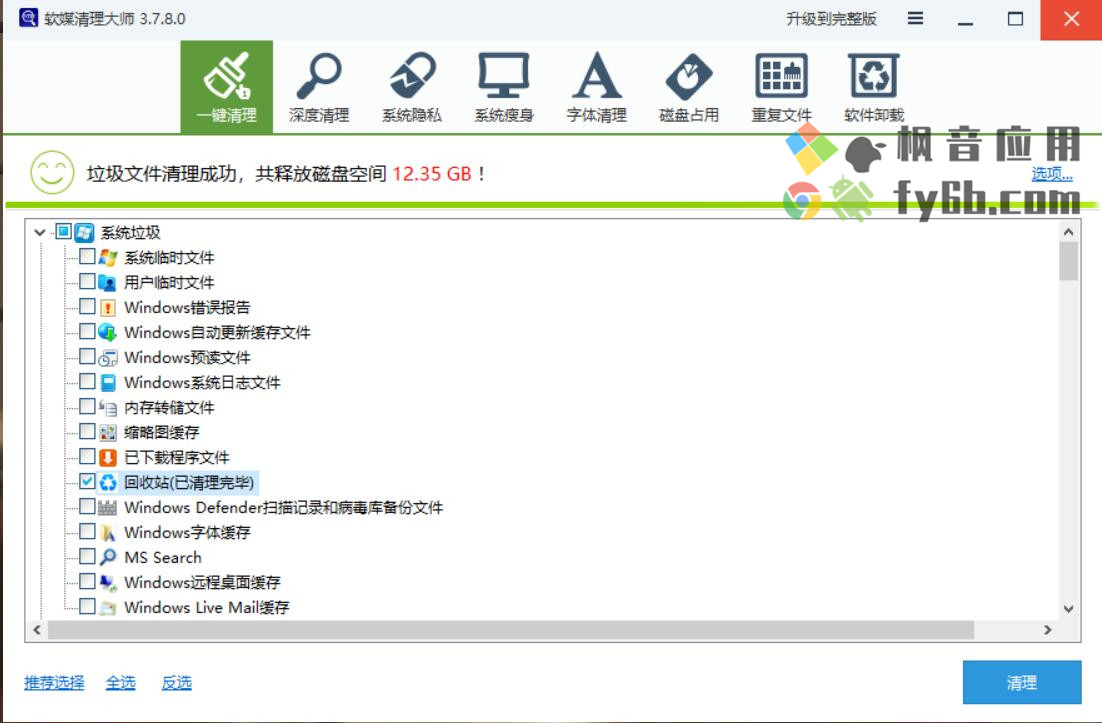Enable Windows错误报告 checkbox
The width and height of the screenshot is (1102, 723).
point(87,306)
